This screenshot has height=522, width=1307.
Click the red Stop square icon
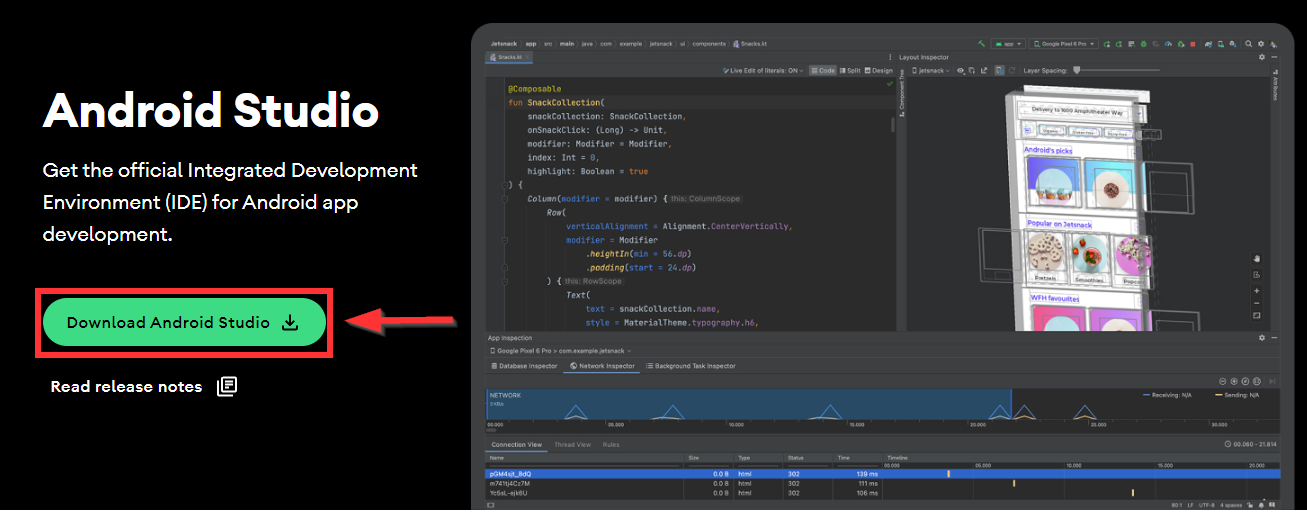pos(1193,44)
